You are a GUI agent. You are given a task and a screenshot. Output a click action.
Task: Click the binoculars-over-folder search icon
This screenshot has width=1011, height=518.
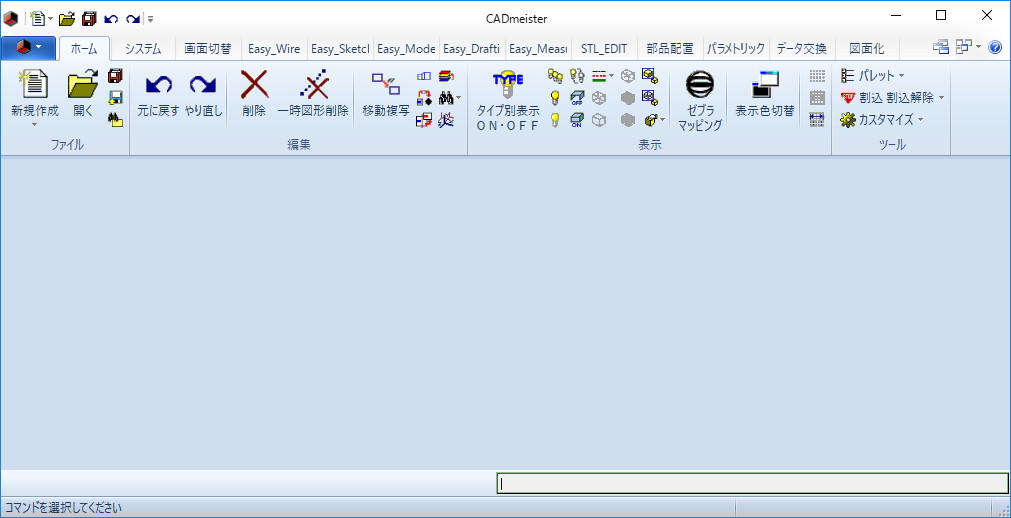115,119
